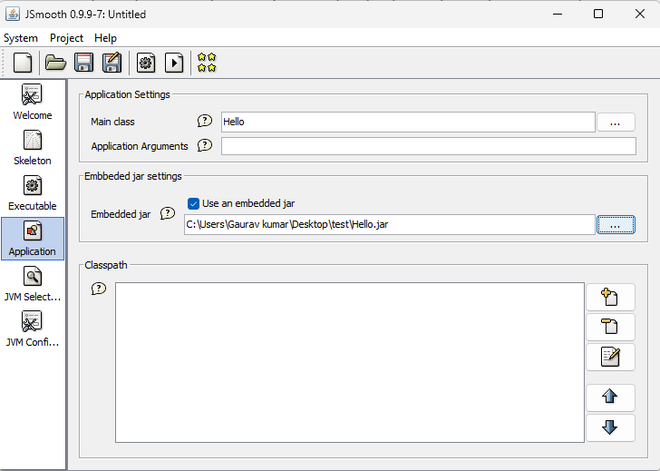Screen dimensions: 660x471
Task: Run executable with the play icon
Action: click(x=174, y=63)
